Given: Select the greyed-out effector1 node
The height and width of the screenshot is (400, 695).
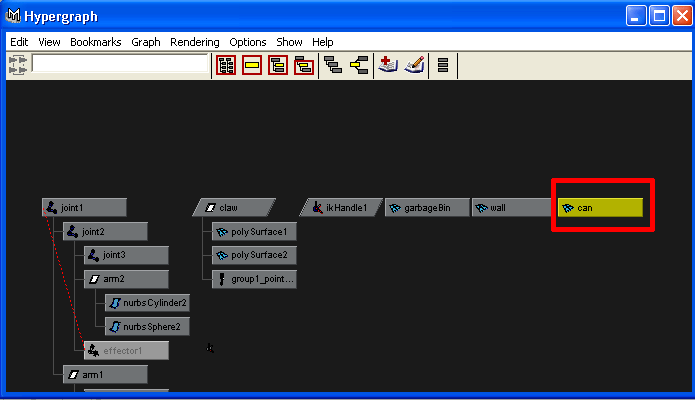Looking at the screenshot, I should (x=126, y=351).
